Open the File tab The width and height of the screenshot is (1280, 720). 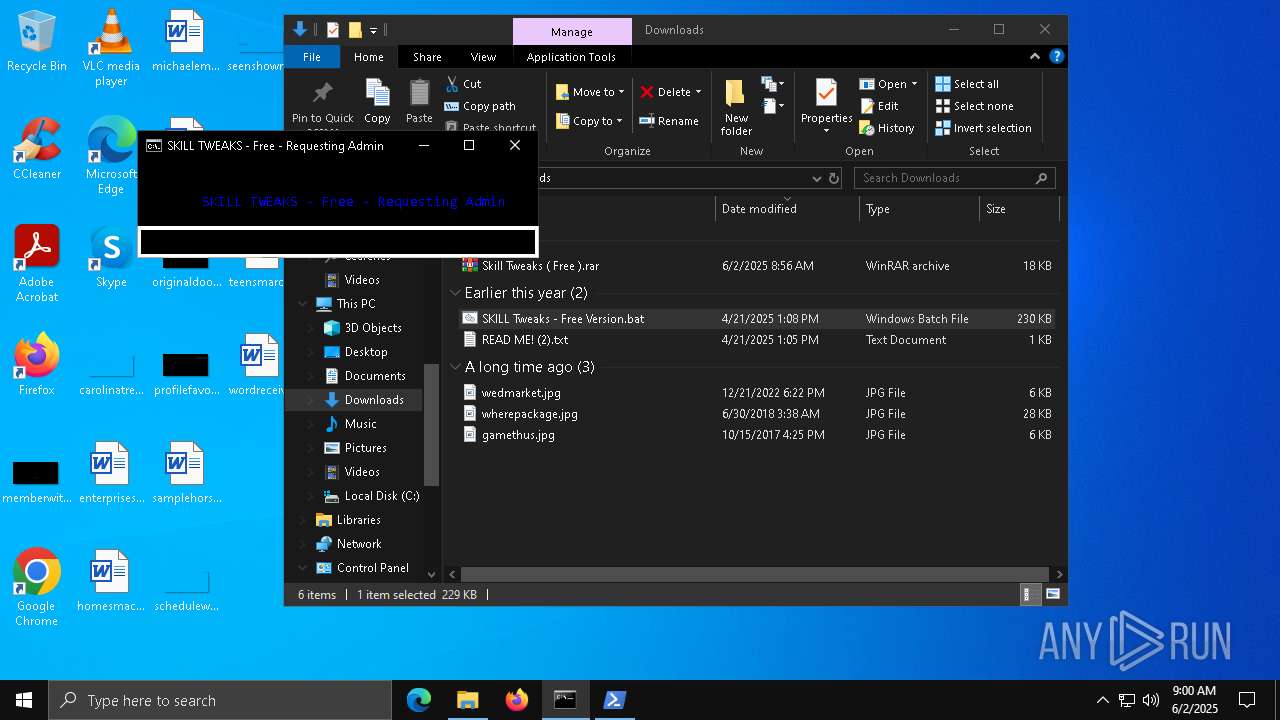pyautogui.click(x=312, y=57)
